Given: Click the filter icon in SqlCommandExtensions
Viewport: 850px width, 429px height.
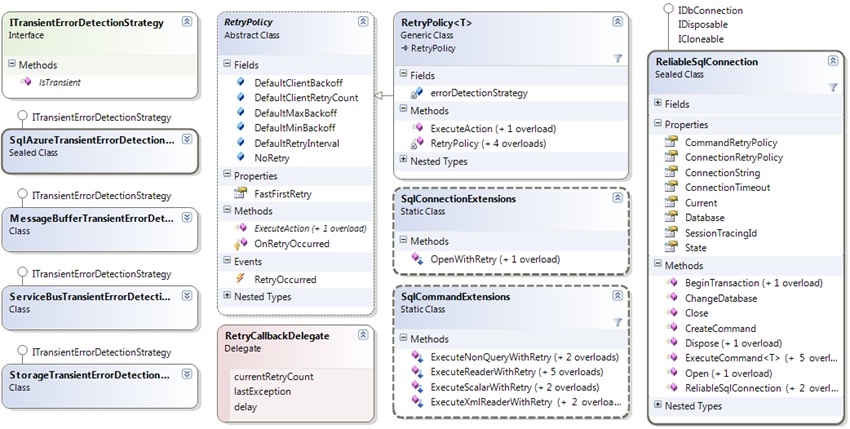Looking at the screenshot, I should [x=617, y=322].
